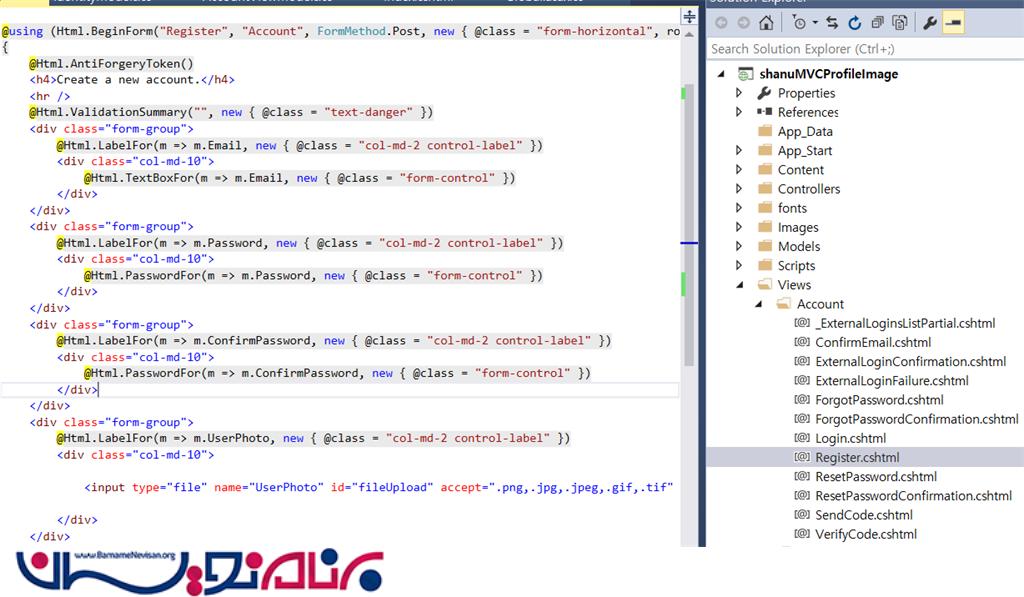Screen dimensions: 1024x597
Task: Click the Collapse All icon
Action: pos(877,23)
